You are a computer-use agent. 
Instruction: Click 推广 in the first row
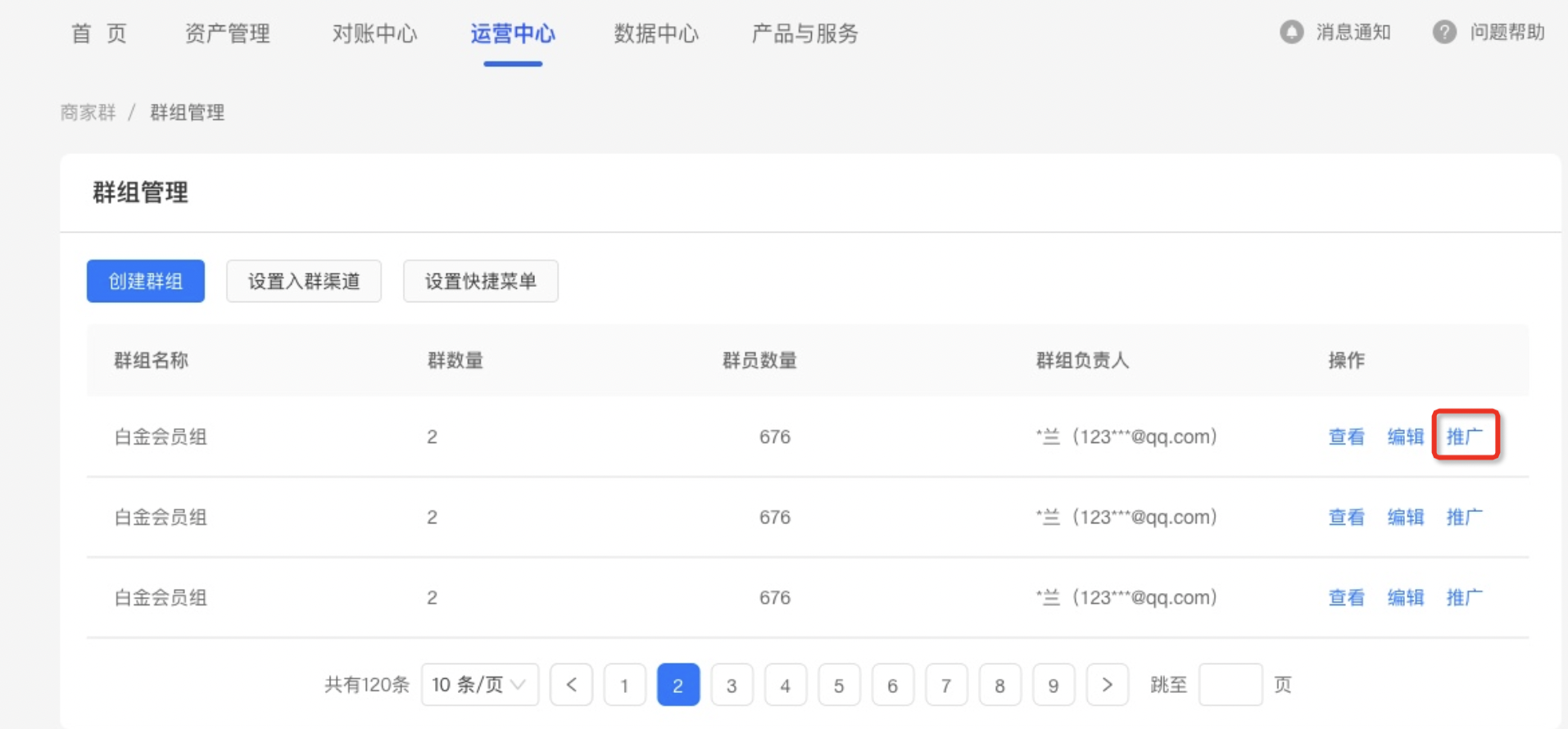1465,437
